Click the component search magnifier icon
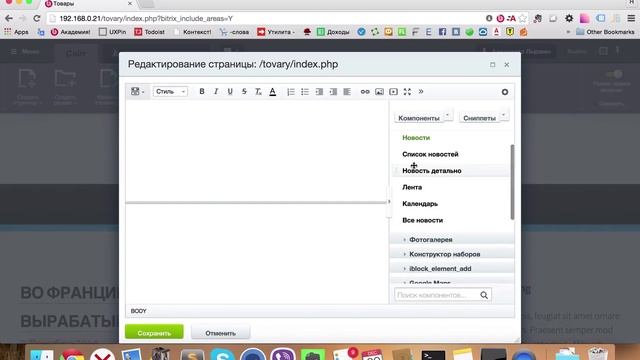Image resolution: width=640 pixels, height=360 pixels. point(484,295)
